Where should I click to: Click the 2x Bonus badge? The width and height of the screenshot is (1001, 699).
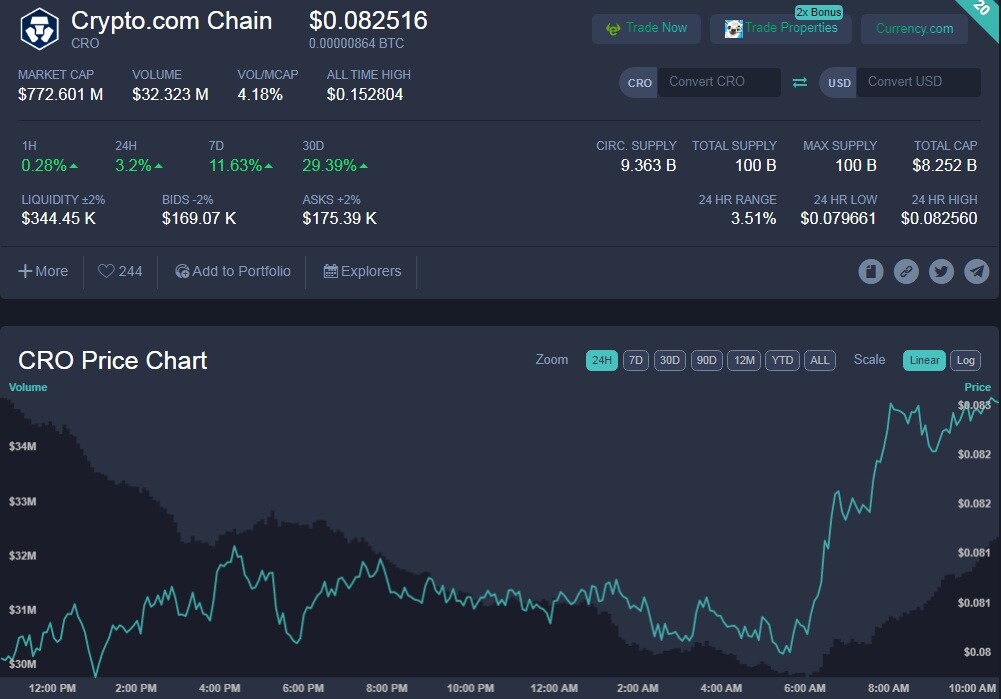(x=818, y=12)
